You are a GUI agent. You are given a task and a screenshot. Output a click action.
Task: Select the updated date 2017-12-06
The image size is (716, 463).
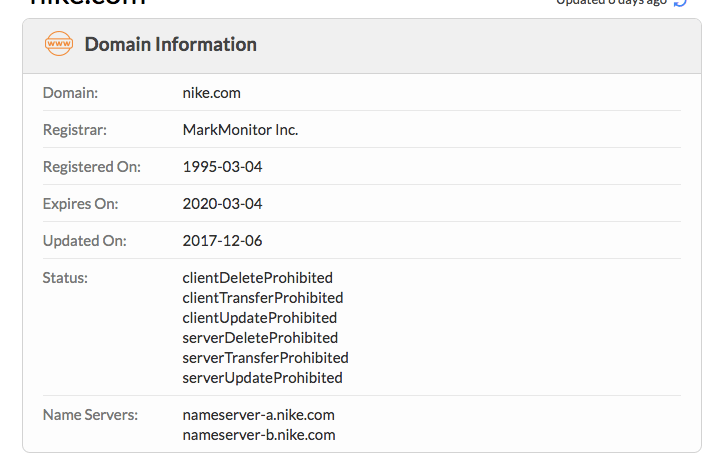pos(222,241)
